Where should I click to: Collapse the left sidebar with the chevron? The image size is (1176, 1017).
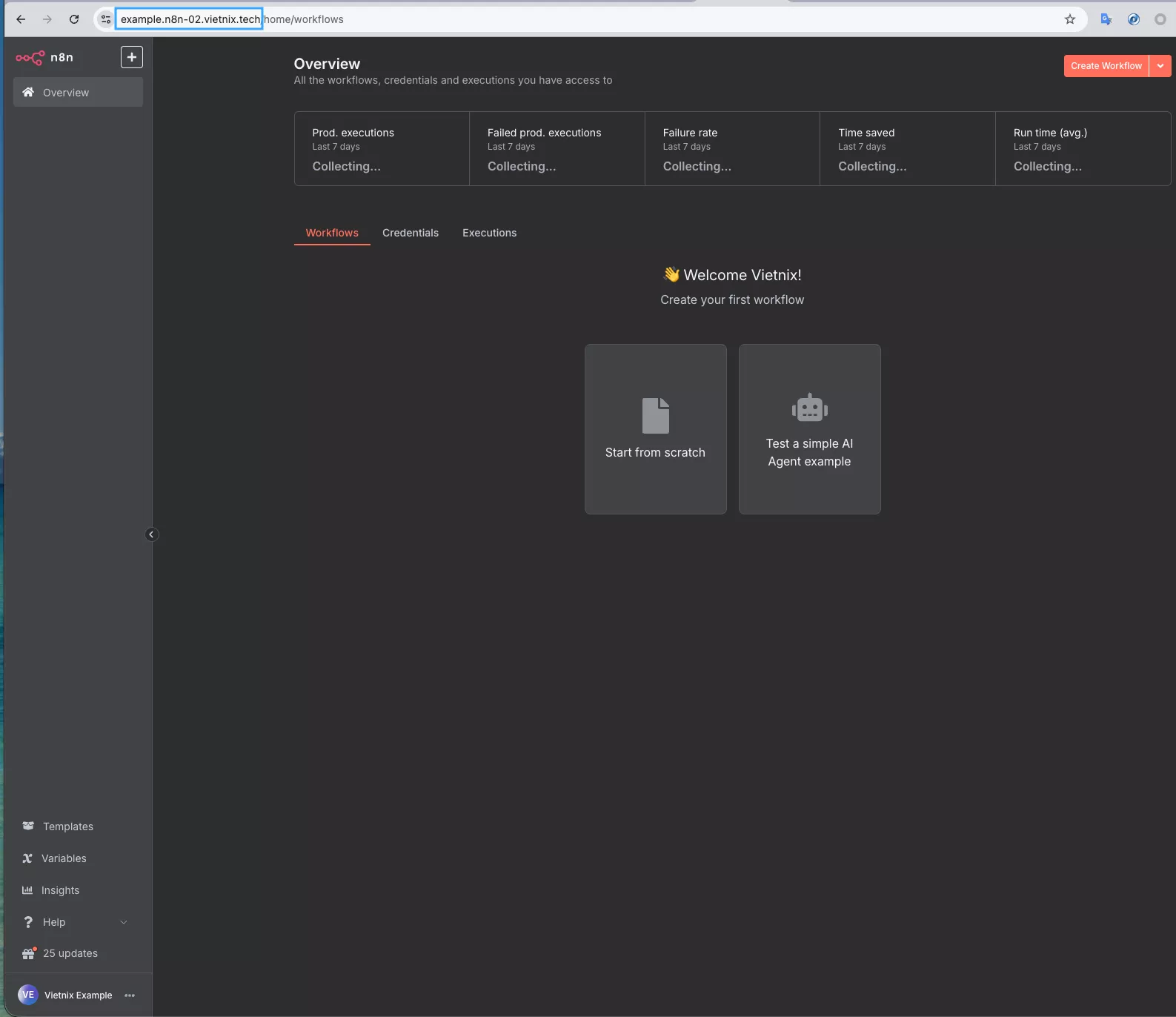151,534
